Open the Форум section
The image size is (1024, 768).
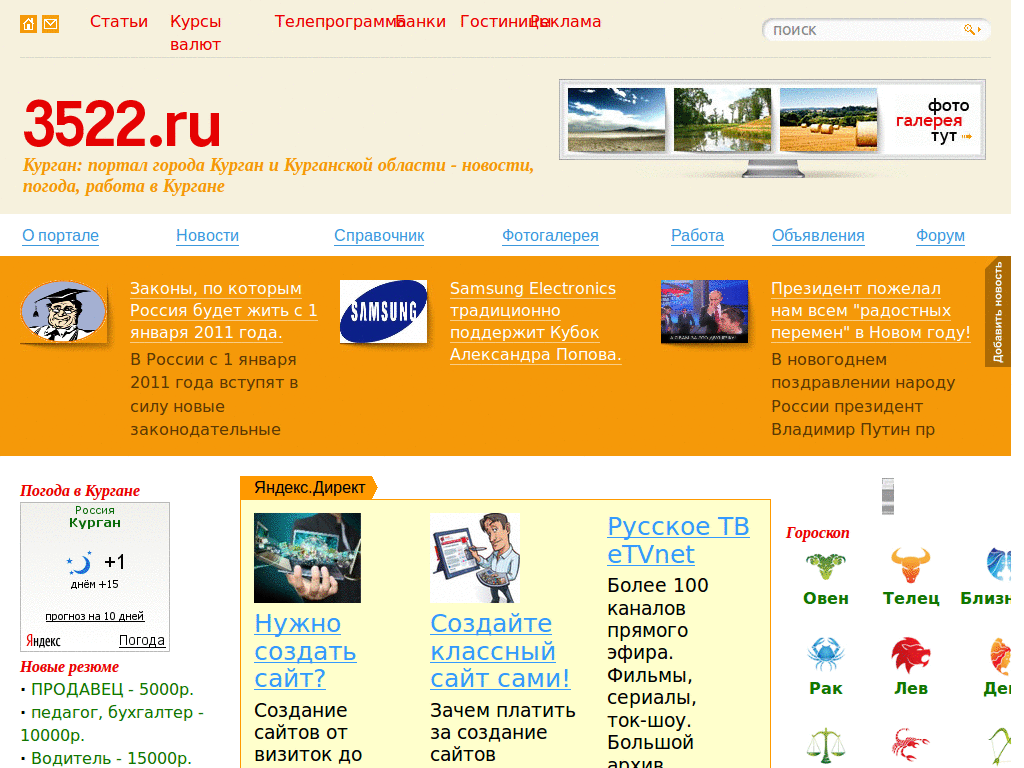point(940,236)
